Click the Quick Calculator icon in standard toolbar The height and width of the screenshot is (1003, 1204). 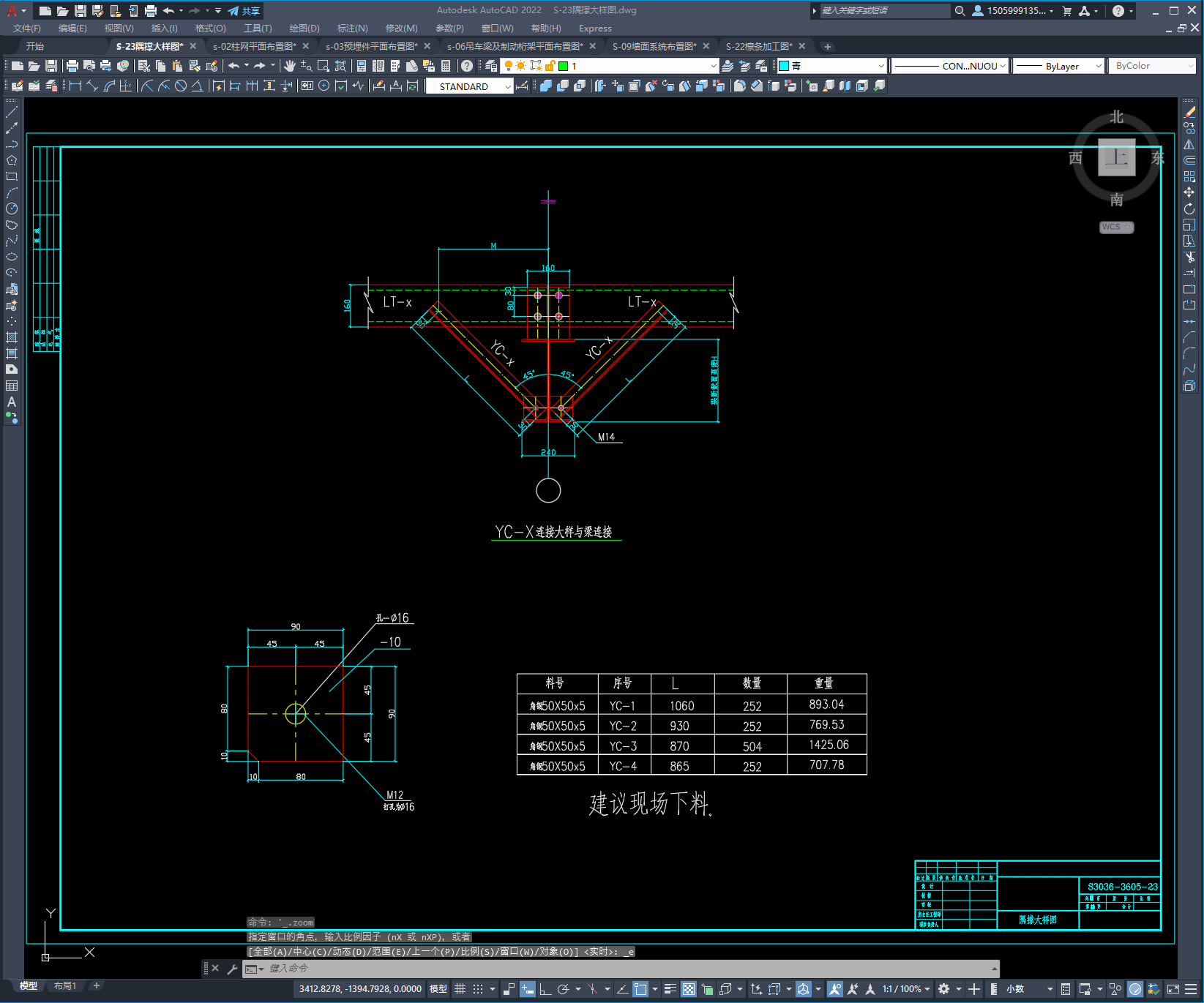446,66
